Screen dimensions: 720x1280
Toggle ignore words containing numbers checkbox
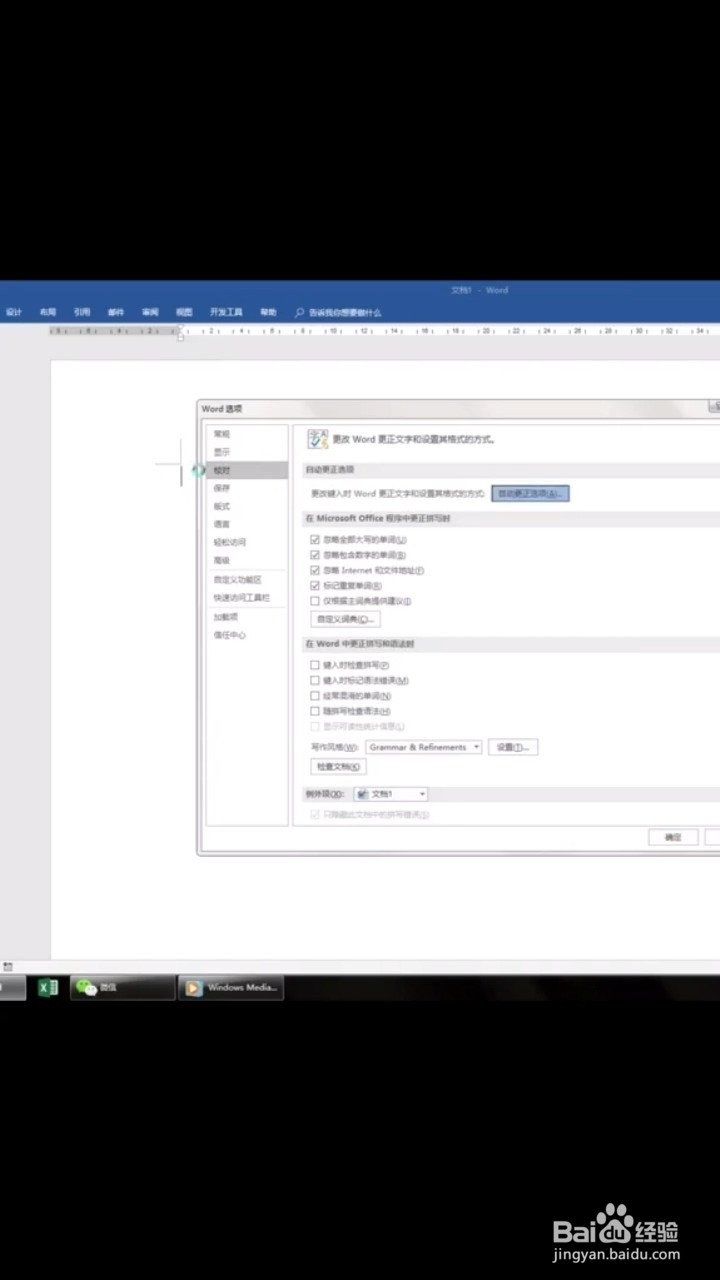[315, 555]
